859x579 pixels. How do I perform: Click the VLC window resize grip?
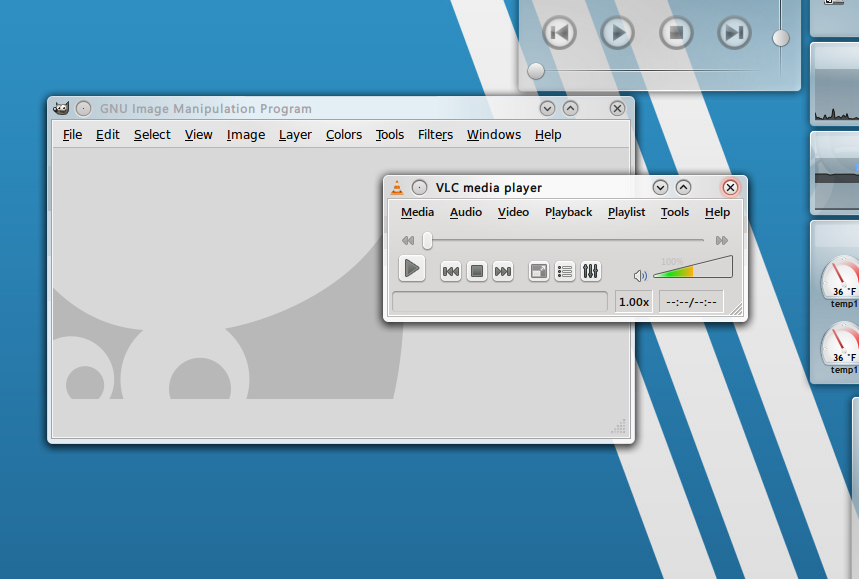point(736,310)
